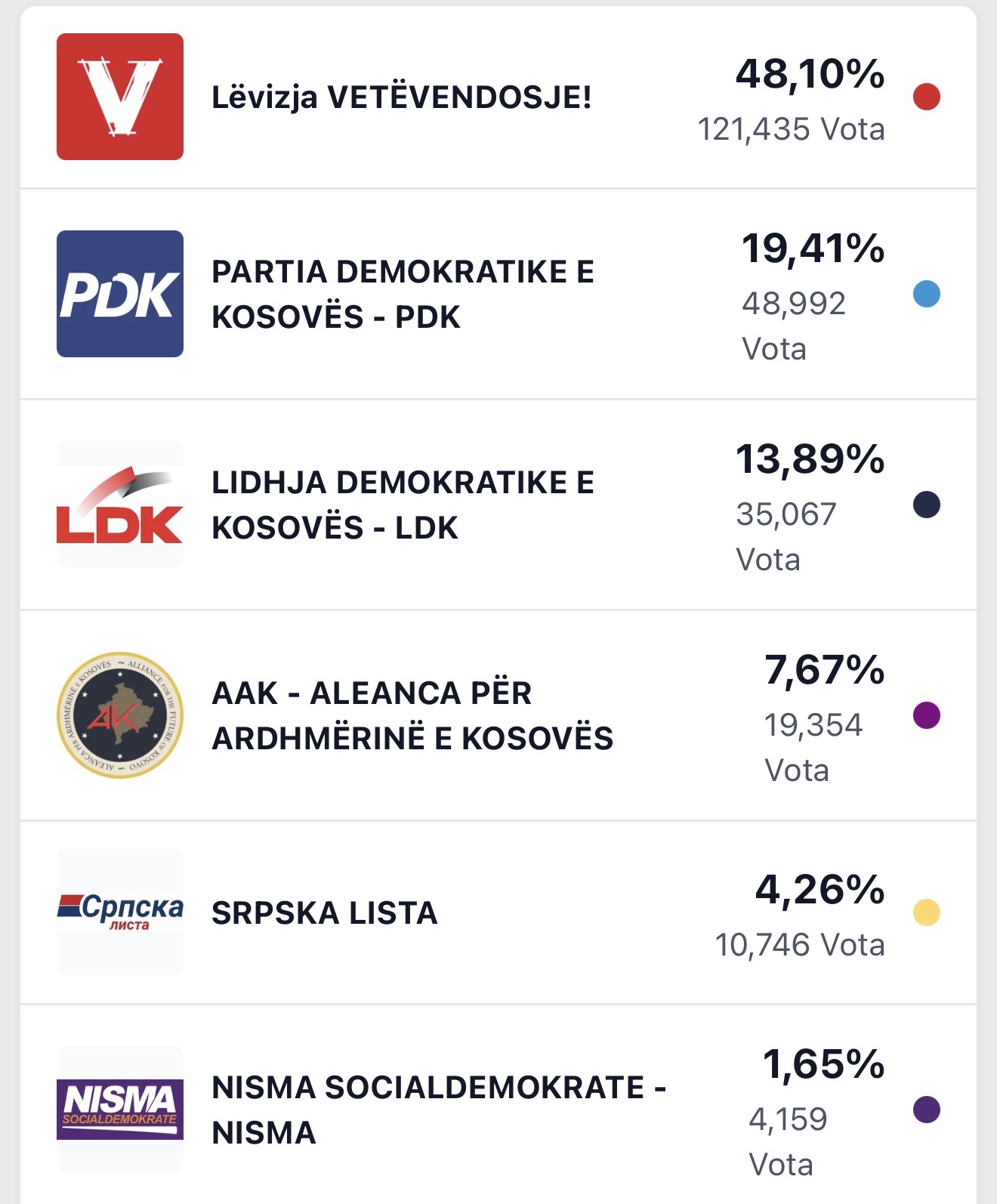
Task: Click the dark navy dot beside LDK
Action: (x=926, y=505)
